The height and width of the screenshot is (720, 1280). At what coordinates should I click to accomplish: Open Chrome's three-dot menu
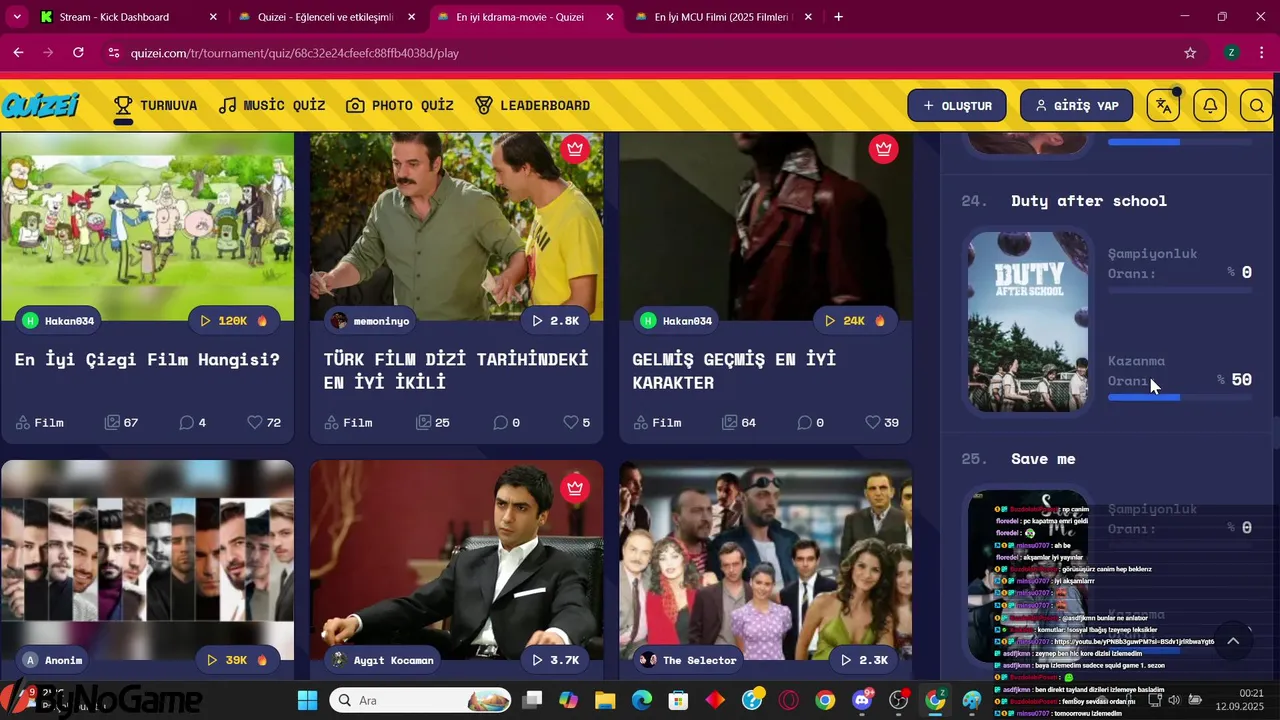[x=1264, y=52]
